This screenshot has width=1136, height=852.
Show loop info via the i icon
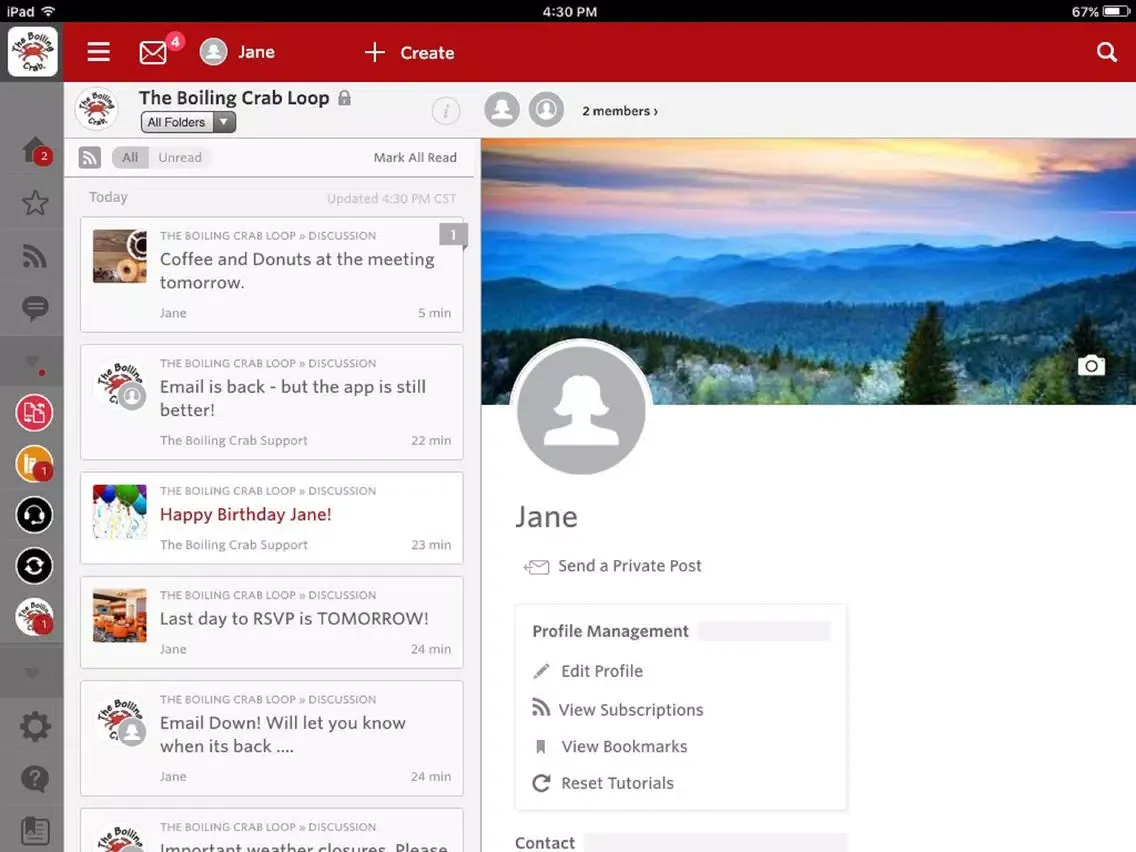point(446,111)
